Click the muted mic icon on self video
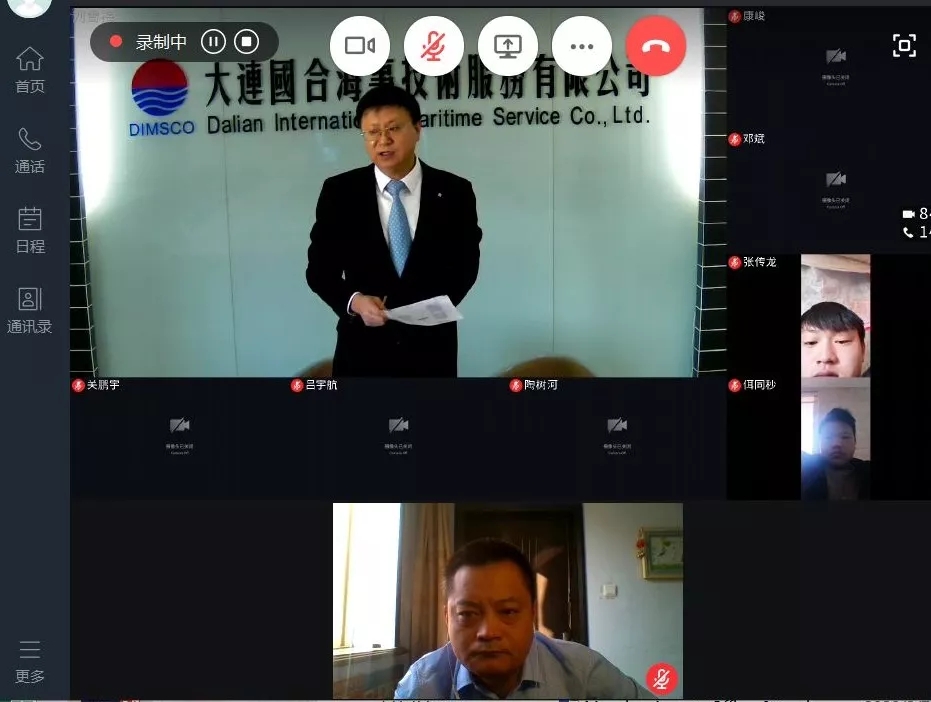 661,678
